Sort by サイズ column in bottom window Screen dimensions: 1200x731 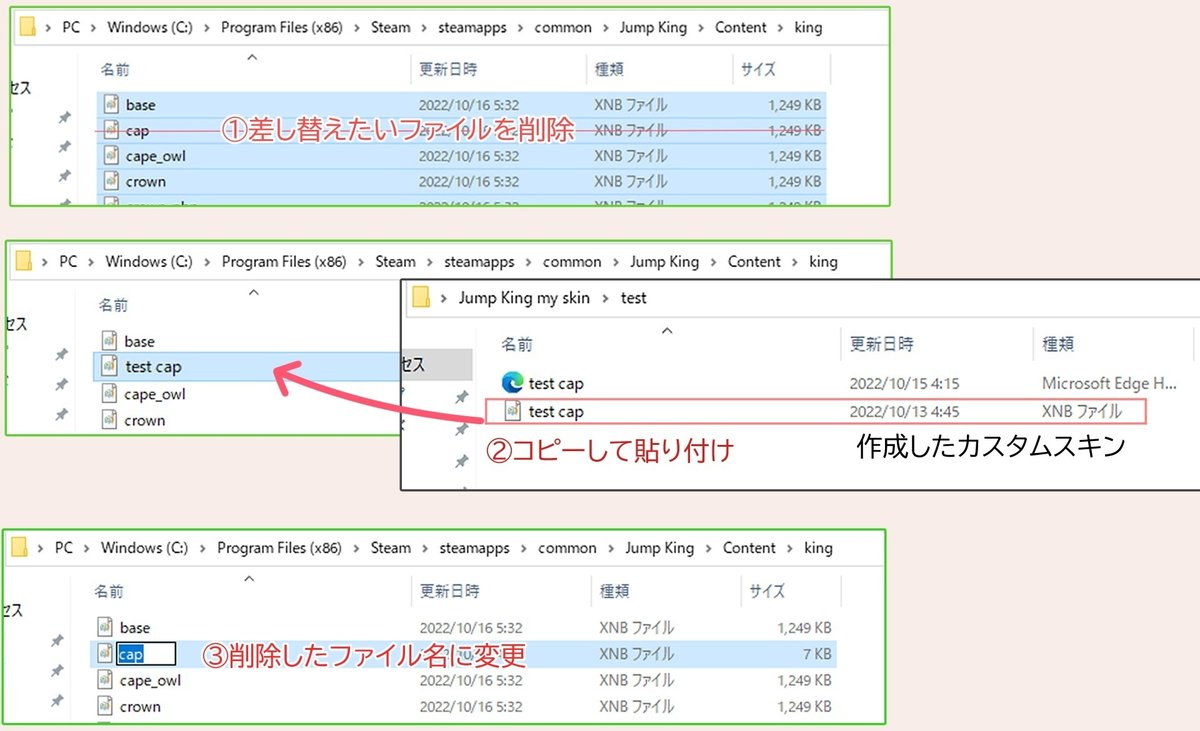[x=768, y=592]
